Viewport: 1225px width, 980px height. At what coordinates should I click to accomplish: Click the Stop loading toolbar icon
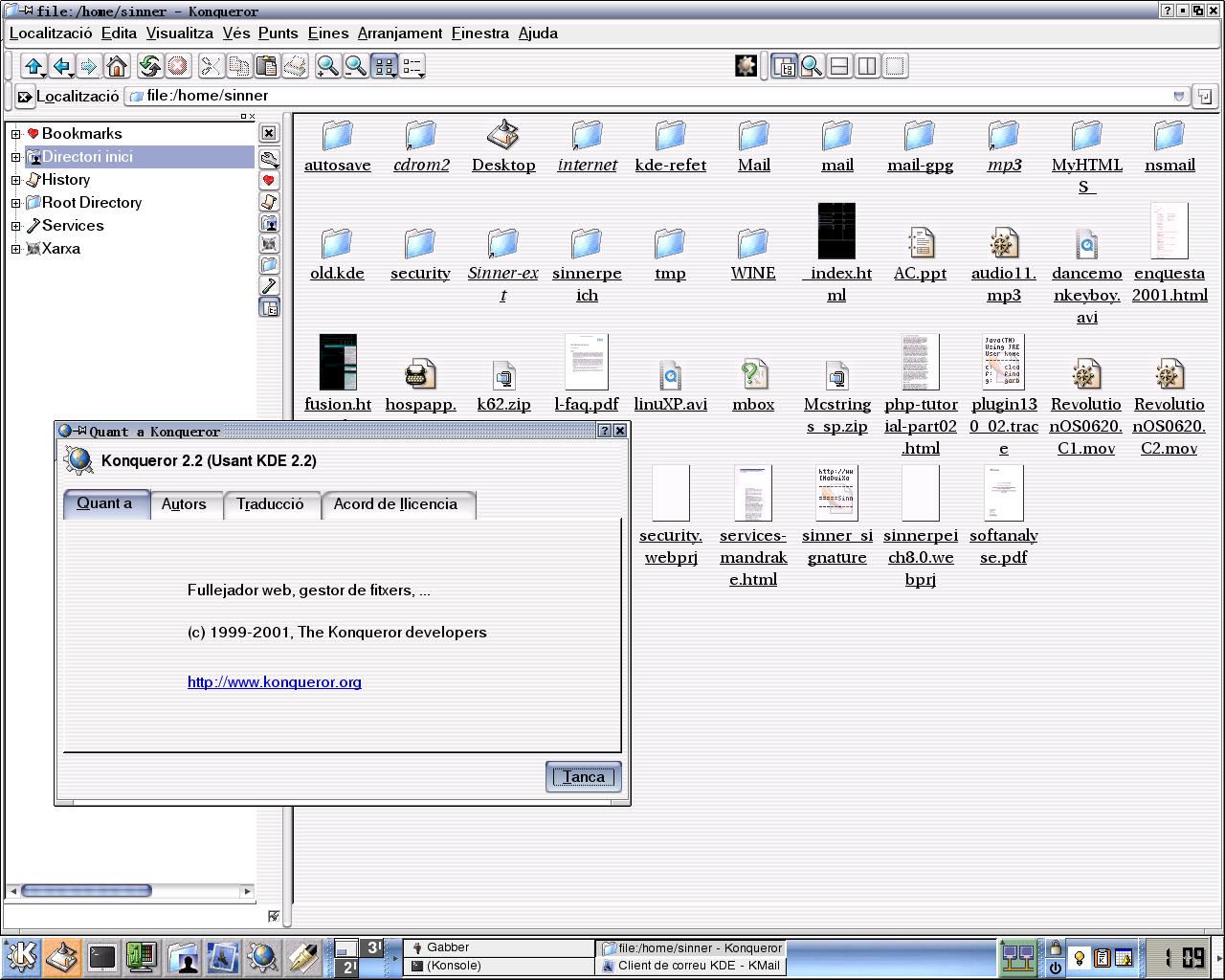coord(177,66)
